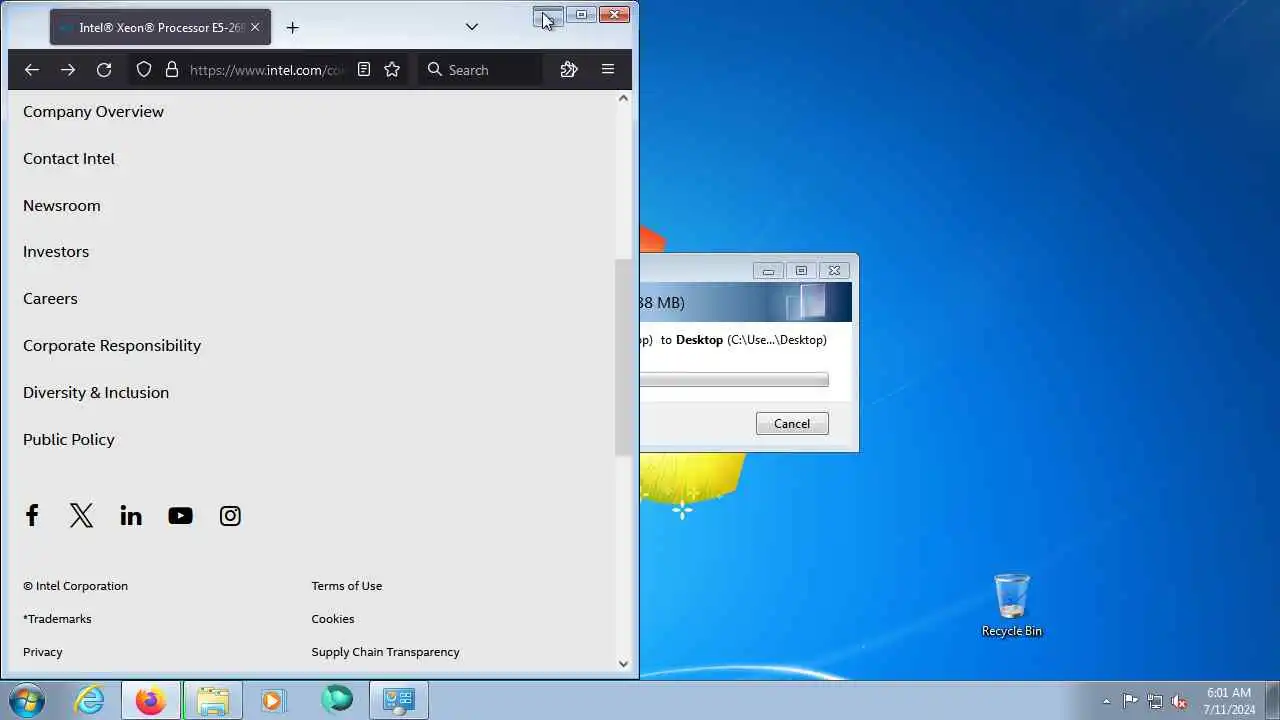Bookmark this page with star icon
This screenshot has width=1280, height=720.
point(392,69)
